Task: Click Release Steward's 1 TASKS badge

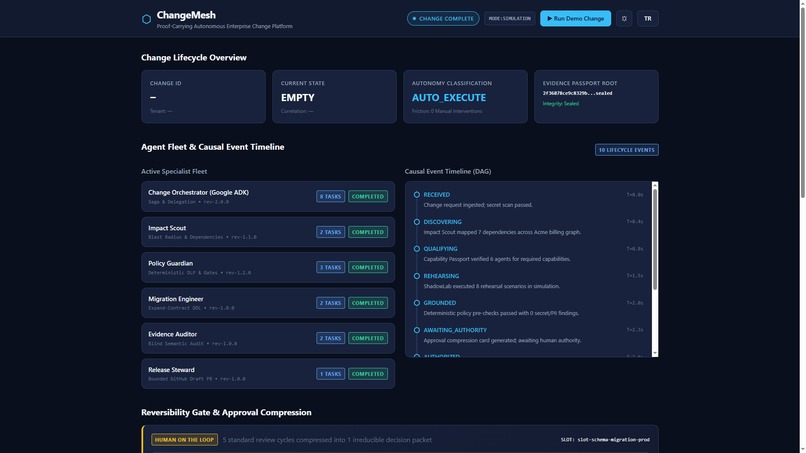Action: 331,374
